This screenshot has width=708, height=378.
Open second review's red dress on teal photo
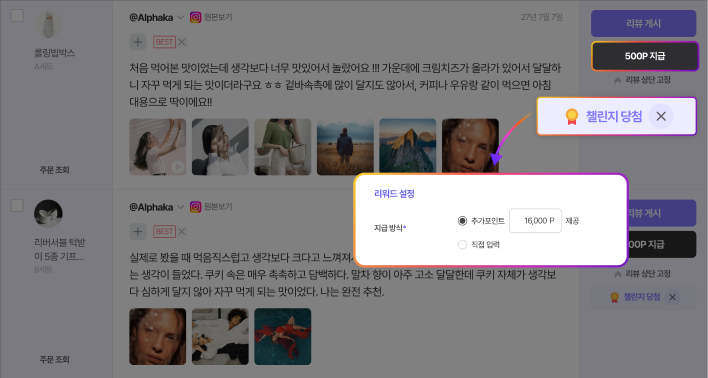pos(283,336)
